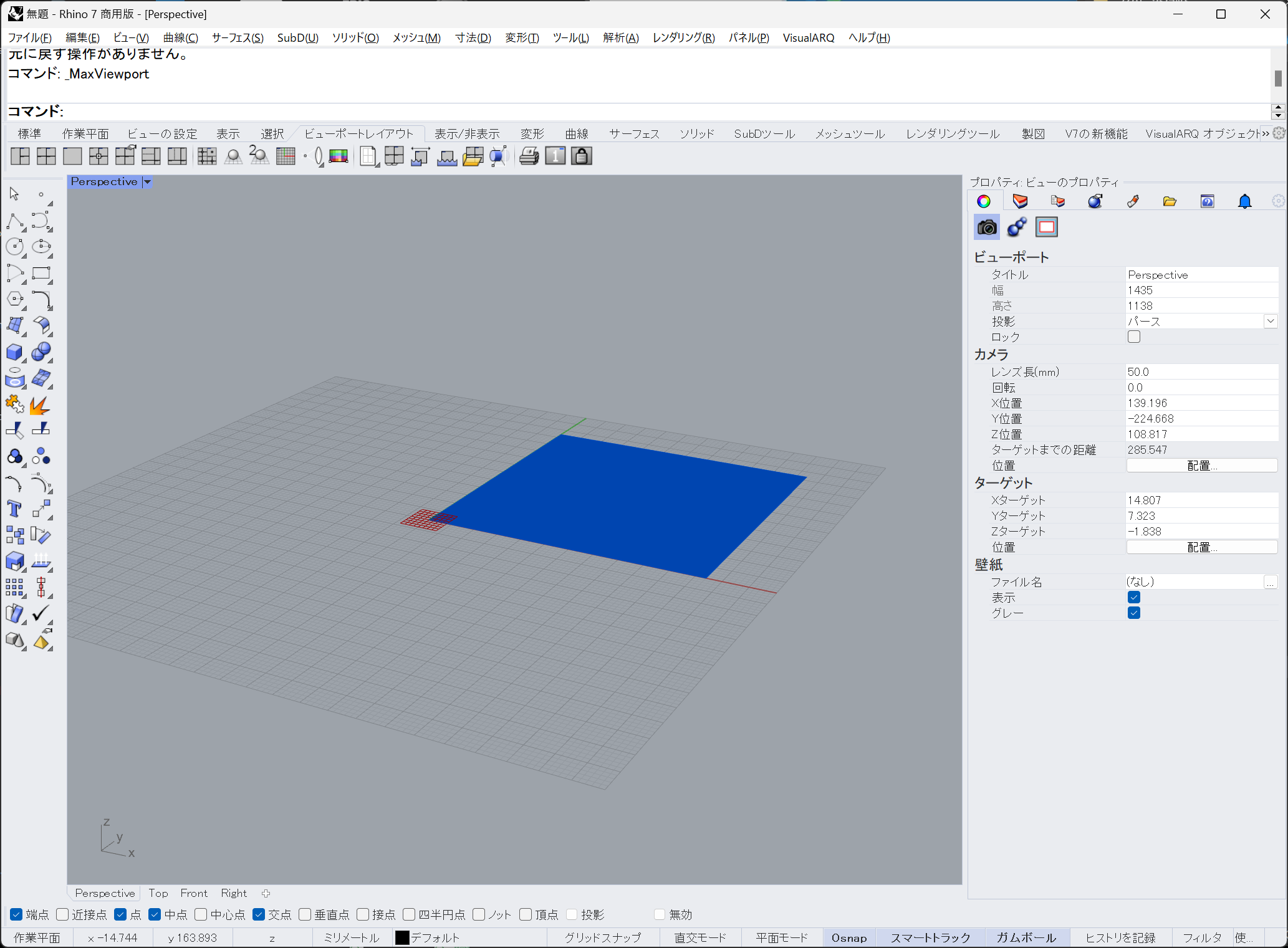Click the 4 Viewports layout icon

click(x=46, y=156)
